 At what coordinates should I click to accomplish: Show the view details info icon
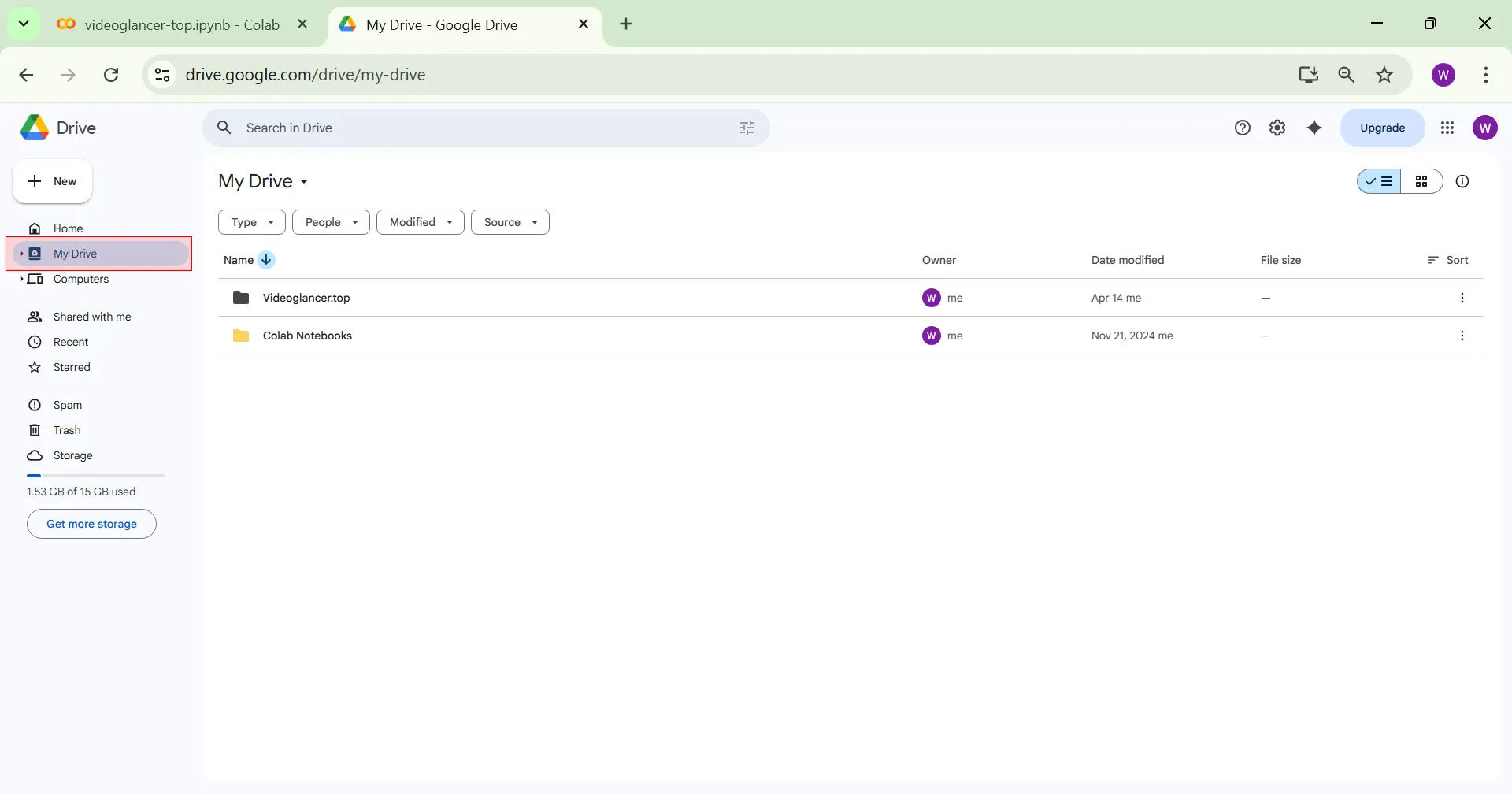pyautogui.click(x=1462, y=181)
